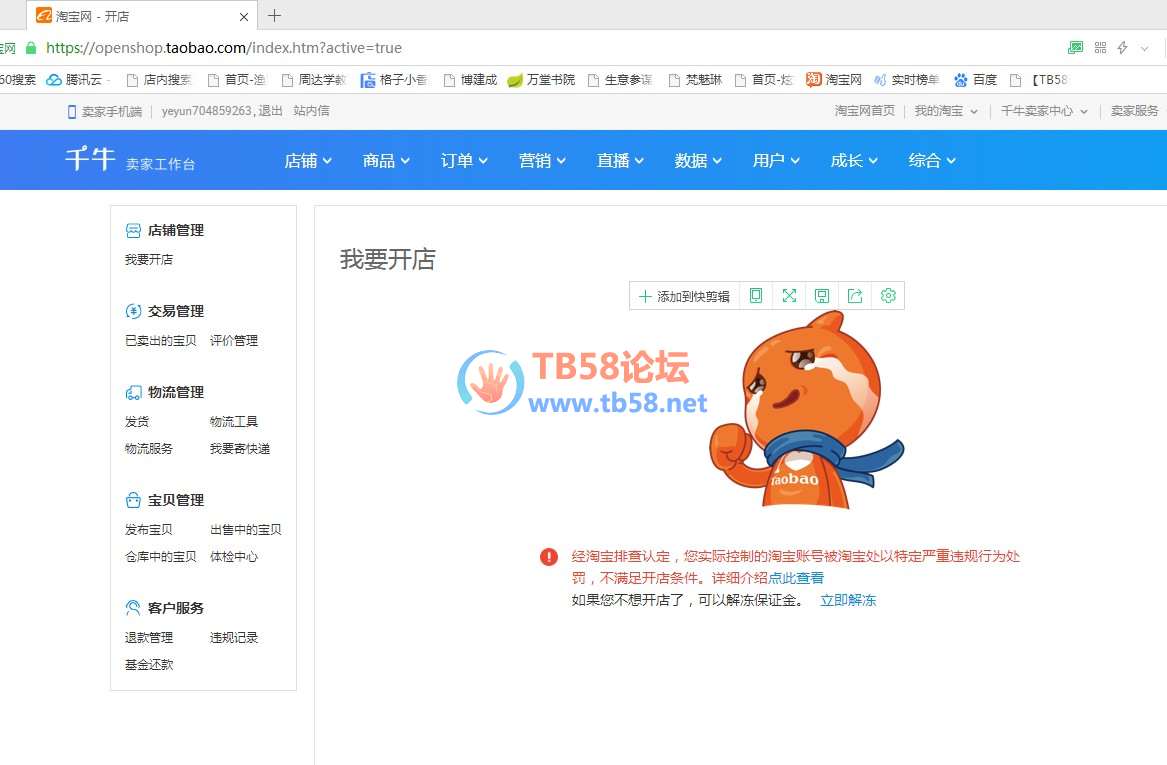Go to 淘宝网首页 link
This screenshot has height=765, width=1167.
point(865,111)
